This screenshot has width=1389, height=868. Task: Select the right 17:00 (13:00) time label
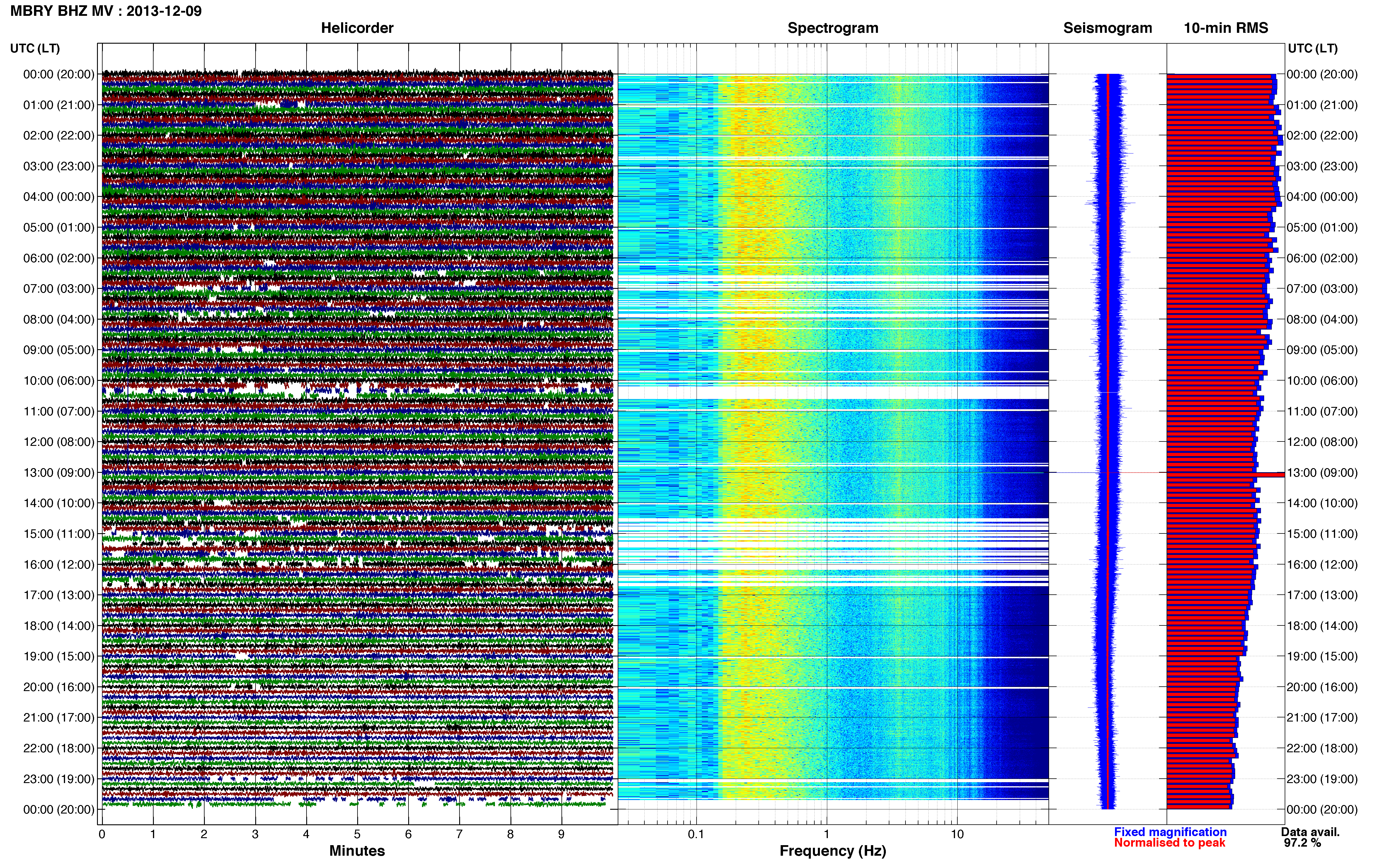(1322, 595)
